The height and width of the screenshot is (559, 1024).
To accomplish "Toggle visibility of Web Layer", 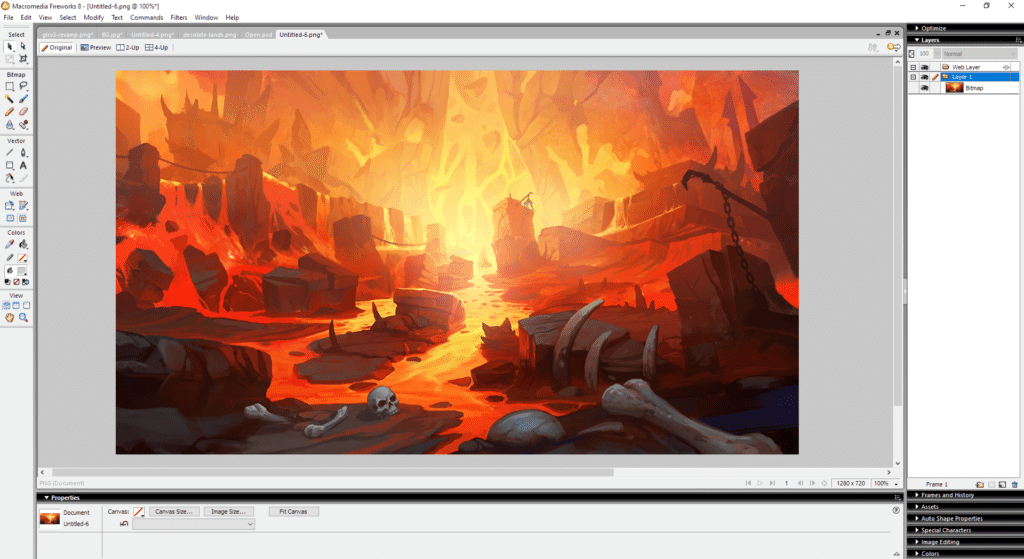I will tap(924, 67).
